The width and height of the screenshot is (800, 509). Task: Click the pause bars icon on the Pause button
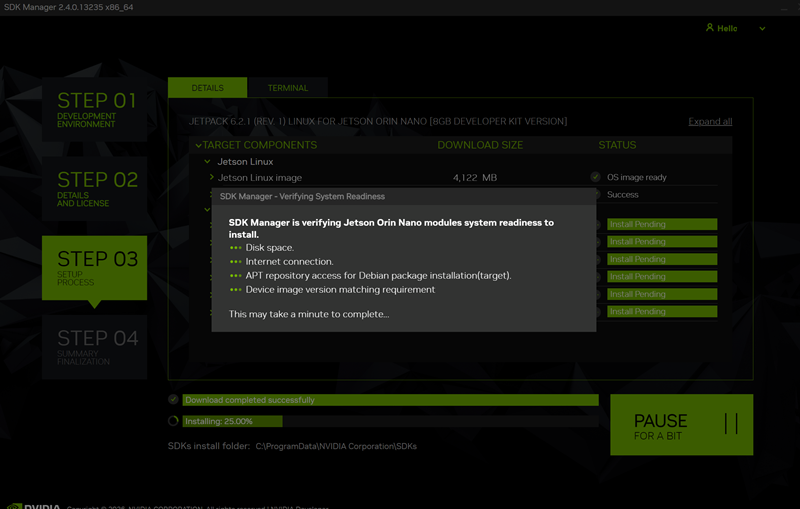click(x=731, y=424)
